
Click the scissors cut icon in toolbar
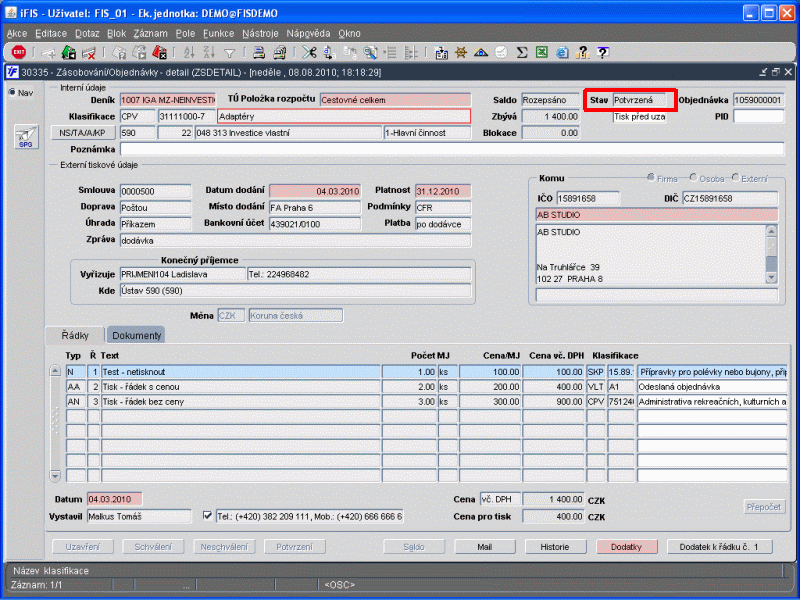(309, 52)
